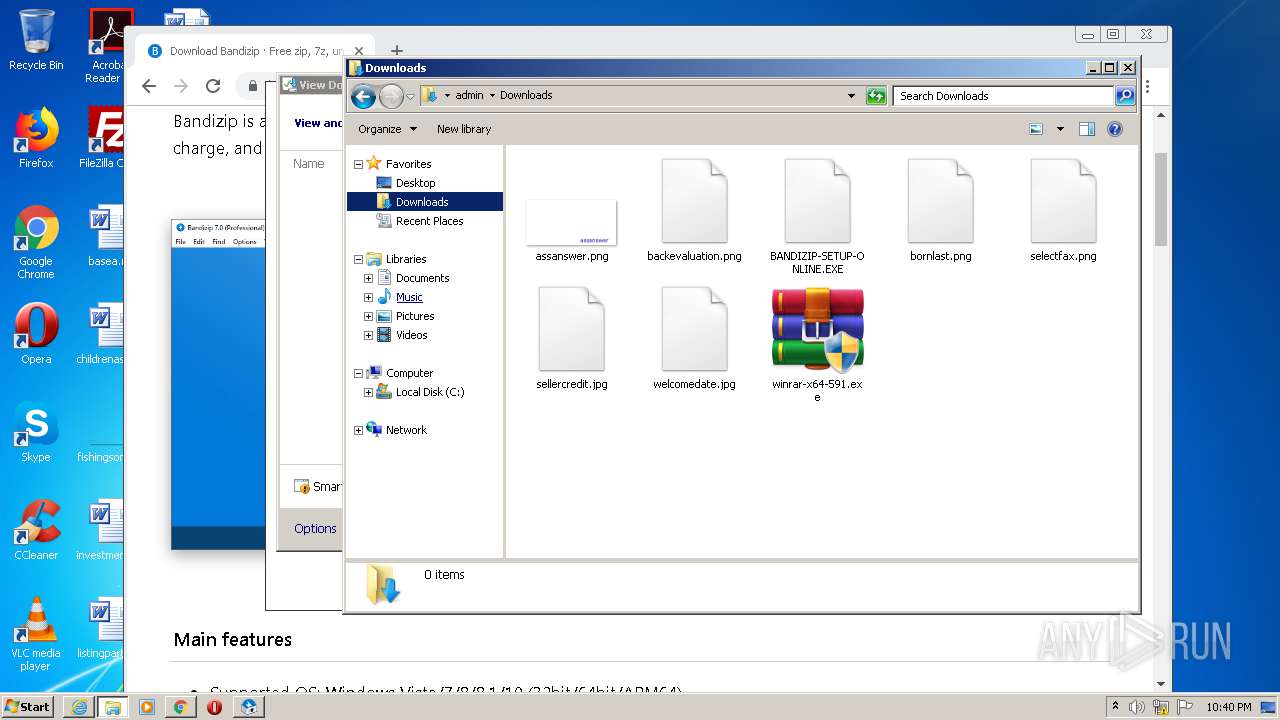Screen dimensions: 1280x720
Task: Click the taskbar clock showing 10:40 PM
Action: 1229,707
